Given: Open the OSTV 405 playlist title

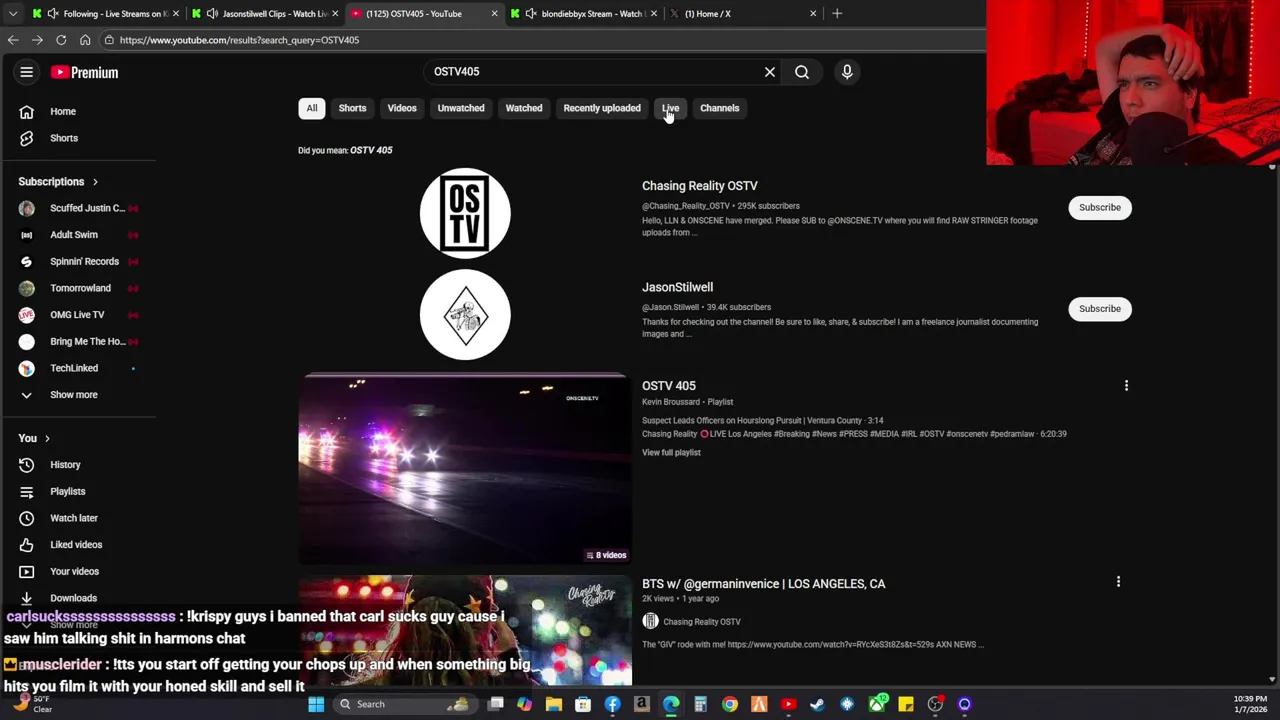Looking at the screenshot, I should pos(669,386).
